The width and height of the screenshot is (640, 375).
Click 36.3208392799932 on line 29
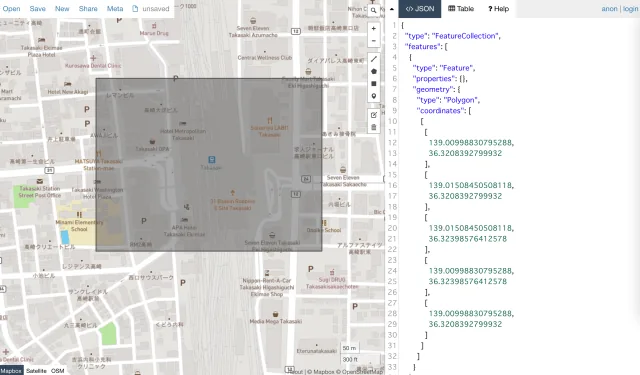point(465,324)
